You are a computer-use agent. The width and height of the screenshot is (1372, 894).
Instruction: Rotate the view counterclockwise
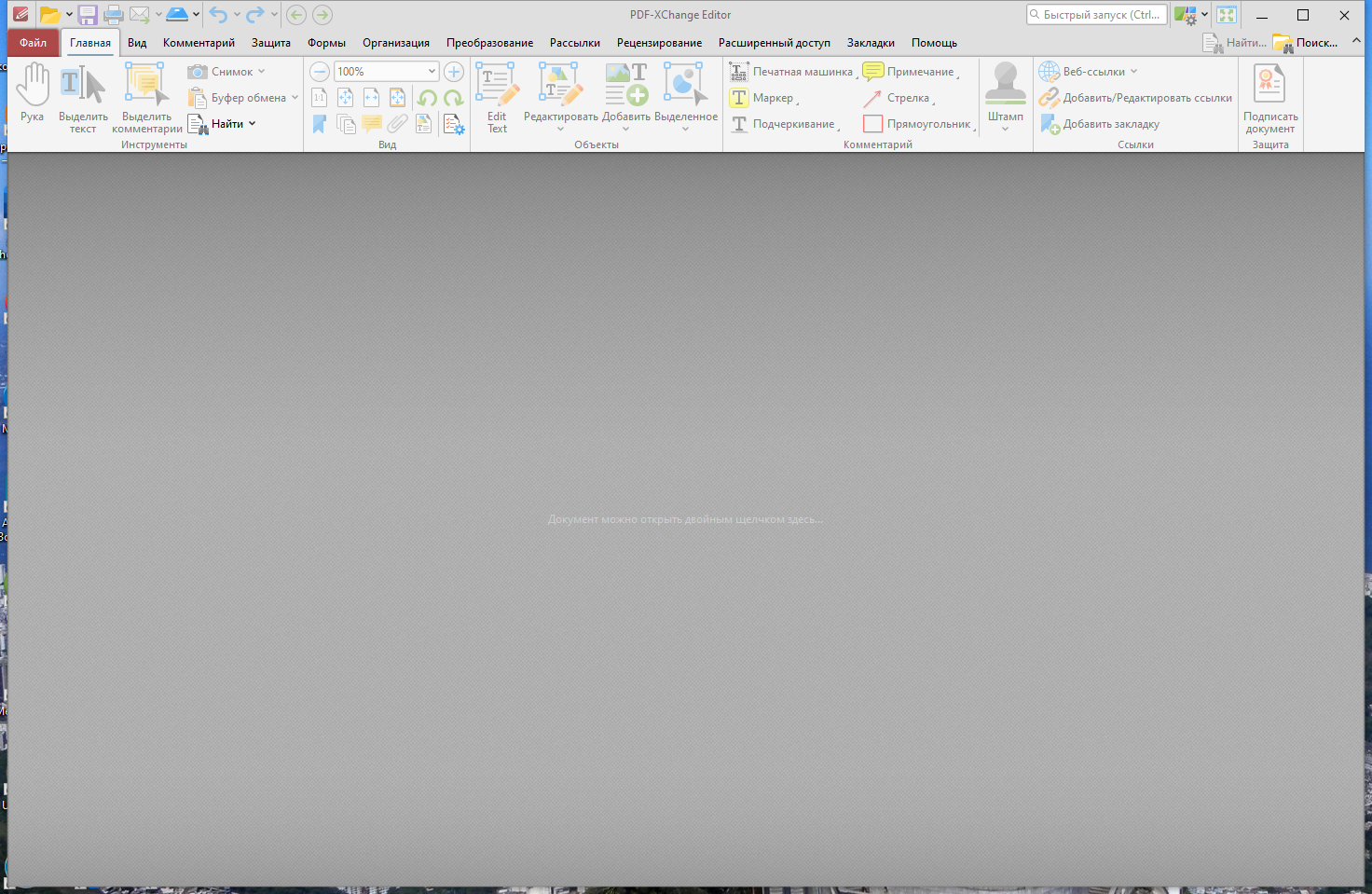(428, 97)
